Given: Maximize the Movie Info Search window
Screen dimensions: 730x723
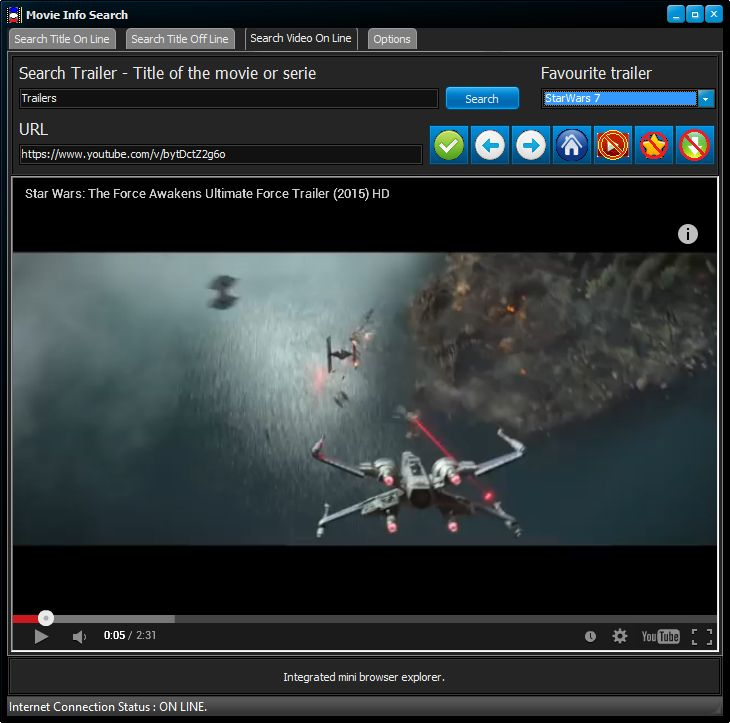Looking at the screenshot, I should (695, 15).
